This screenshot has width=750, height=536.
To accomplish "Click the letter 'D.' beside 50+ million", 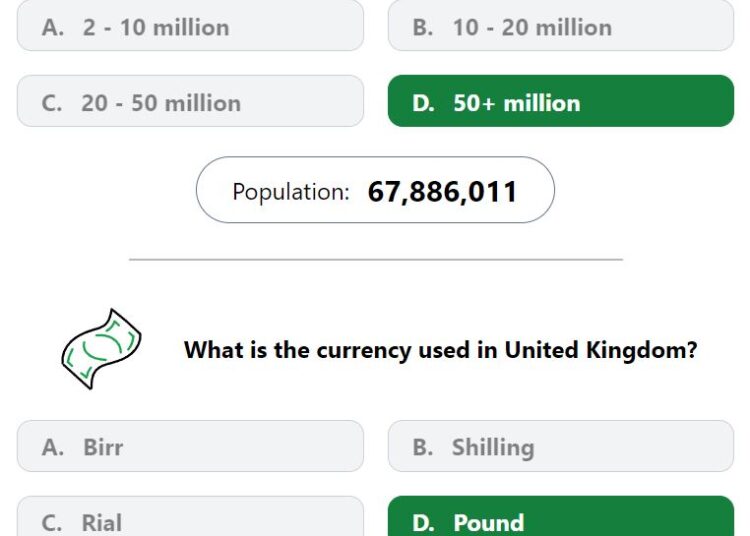I will point(423,103).
